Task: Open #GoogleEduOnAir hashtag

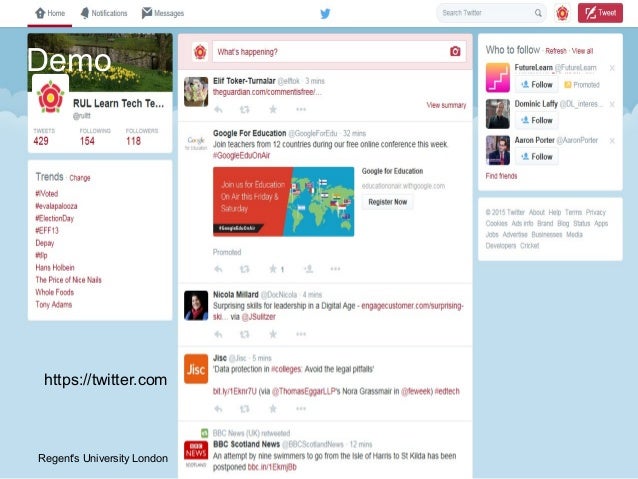Action: coord(241,155)
